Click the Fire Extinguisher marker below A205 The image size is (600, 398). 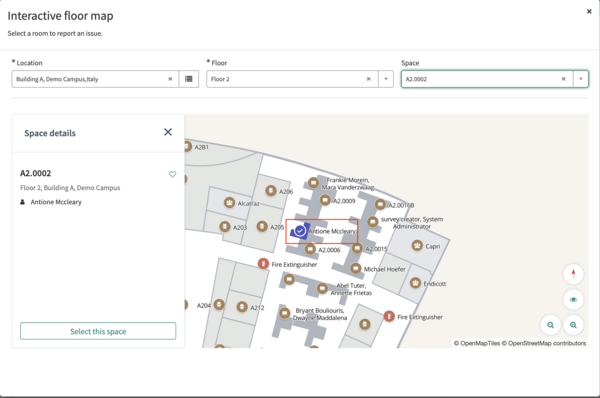coord(263,263)
